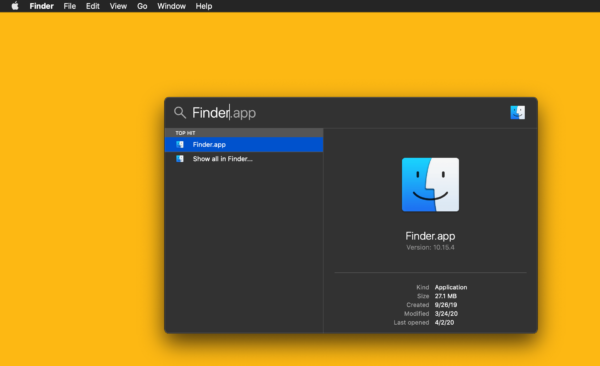Image resolution: width=600 pixels, height=366 pixels.
Task: Click the Size value 27.1 MB
Action: [445, 296]
